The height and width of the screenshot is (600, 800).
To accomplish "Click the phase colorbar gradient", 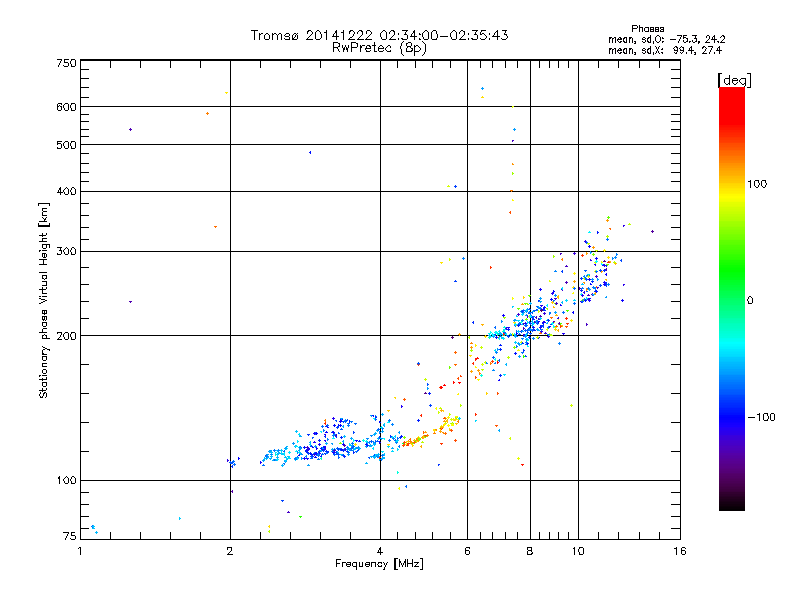I will [x=732, y=298].
